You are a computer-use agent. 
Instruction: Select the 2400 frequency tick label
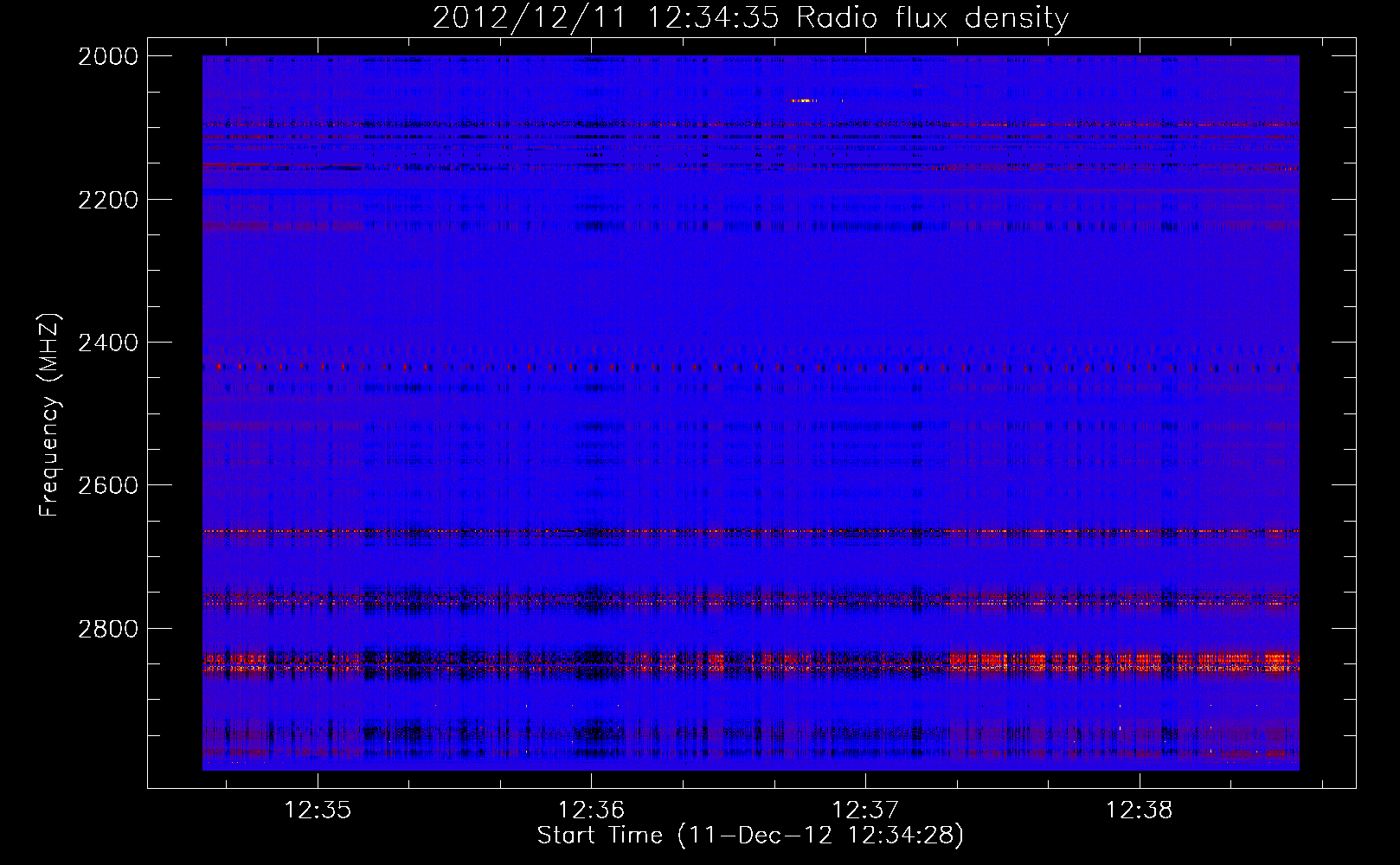108,343
